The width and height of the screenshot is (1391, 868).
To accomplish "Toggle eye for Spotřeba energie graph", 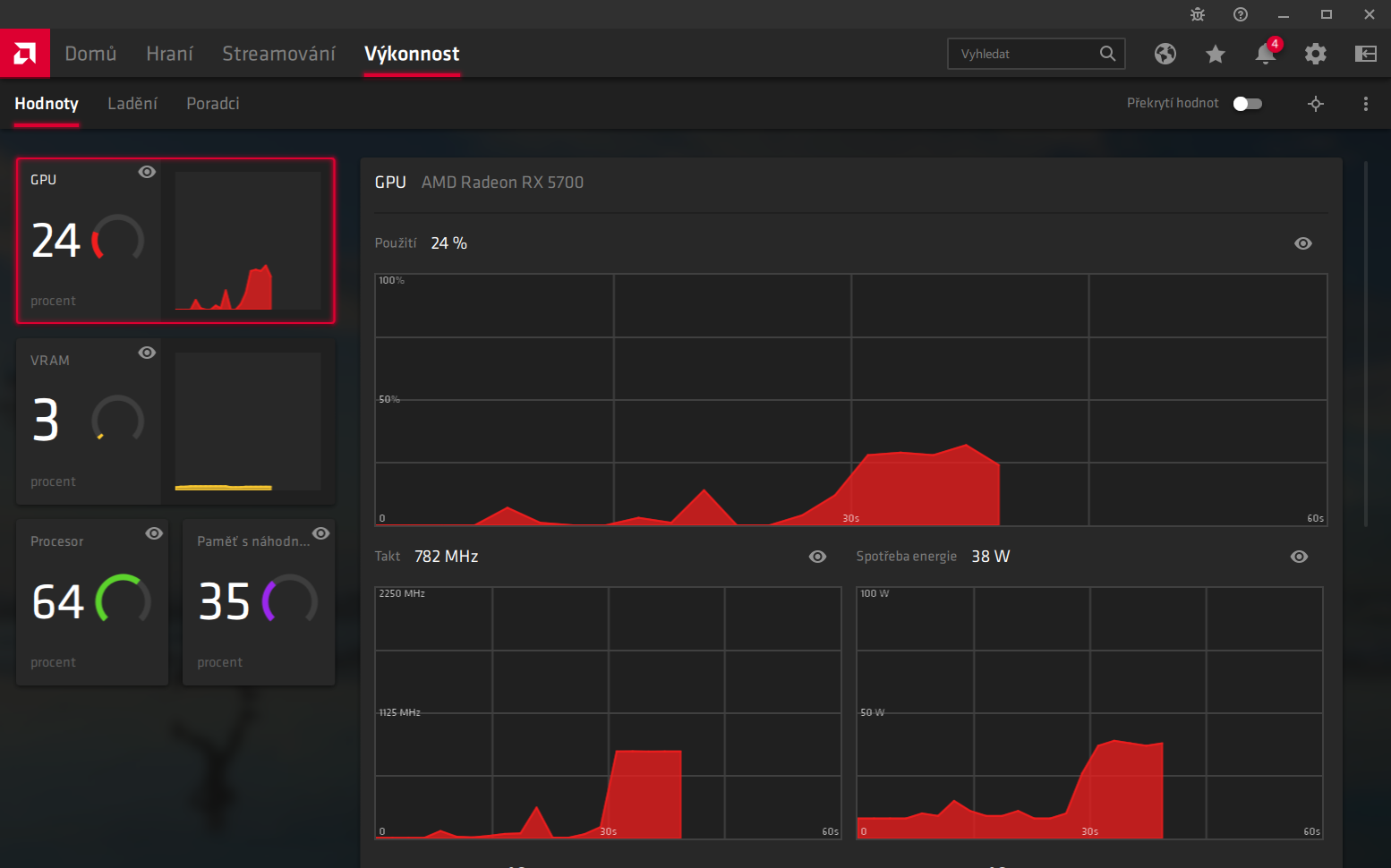I will 1300,557.
